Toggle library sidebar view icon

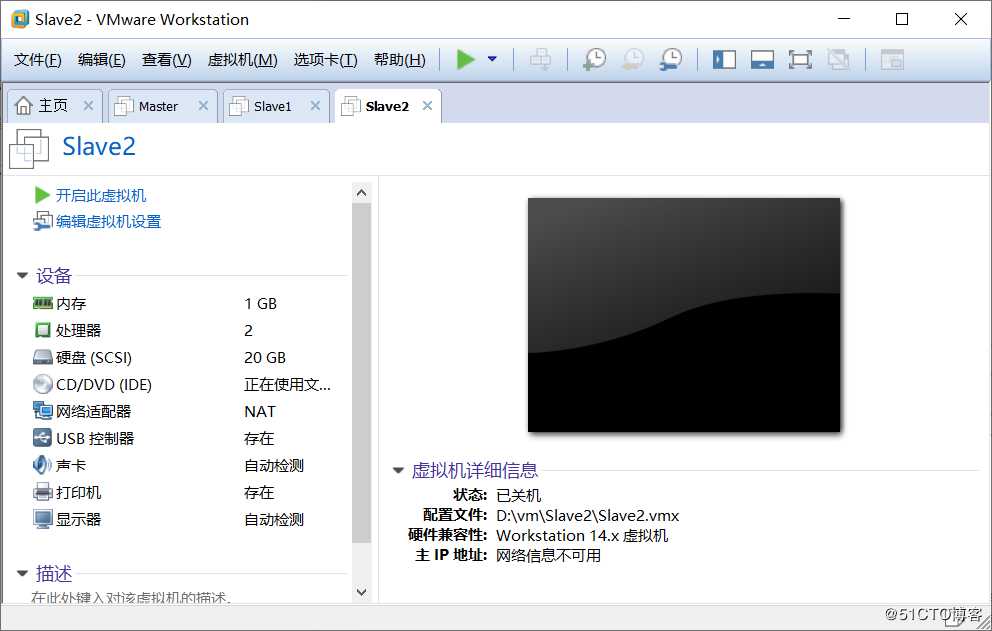[724, 59]
